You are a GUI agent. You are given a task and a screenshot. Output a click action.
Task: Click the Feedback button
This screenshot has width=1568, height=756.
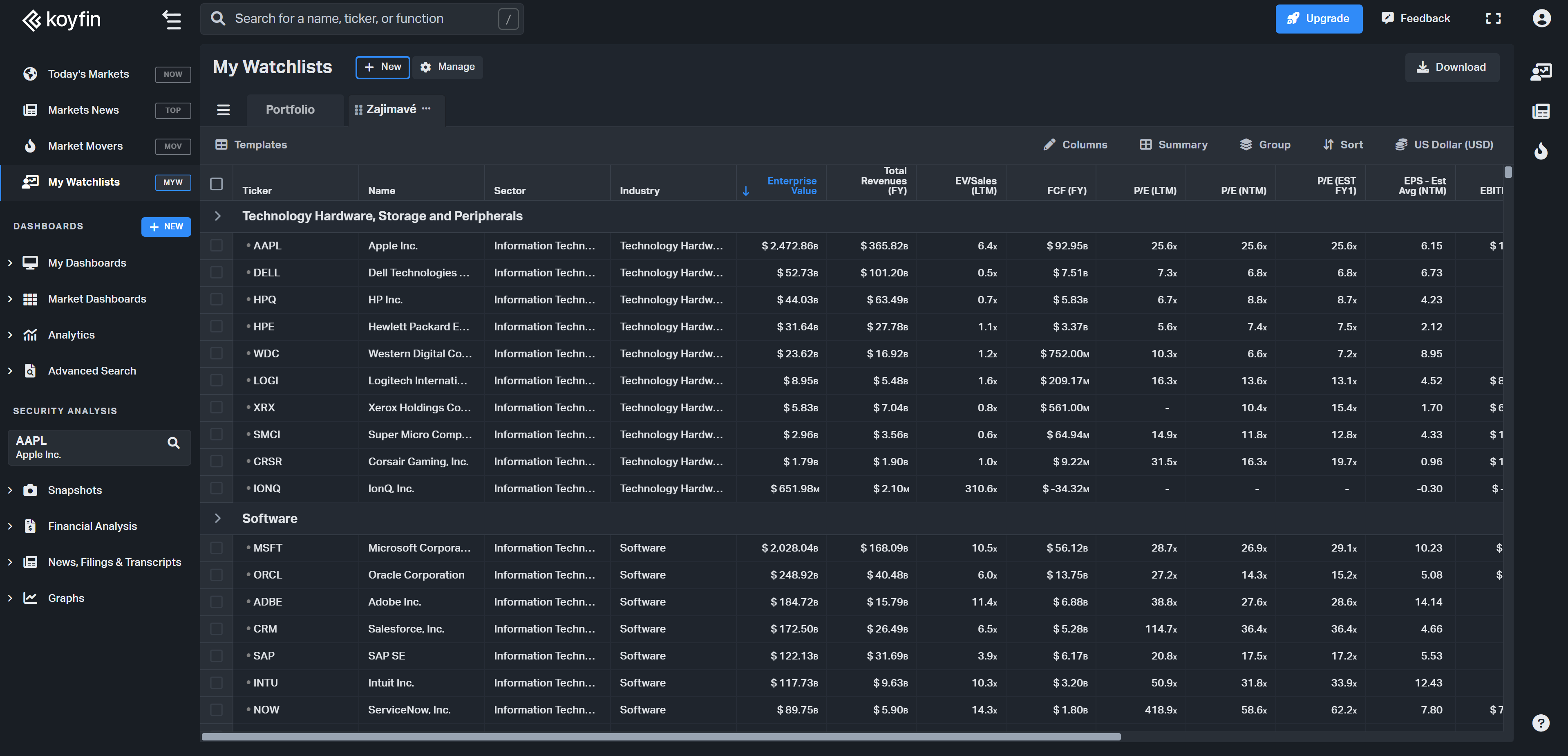pyautogui.click(x=1416, y=18)
